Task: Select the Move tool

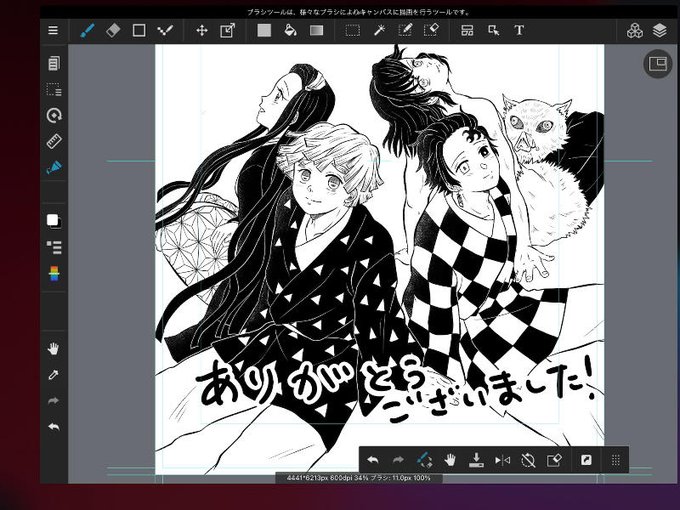Action: coord(202,30)
